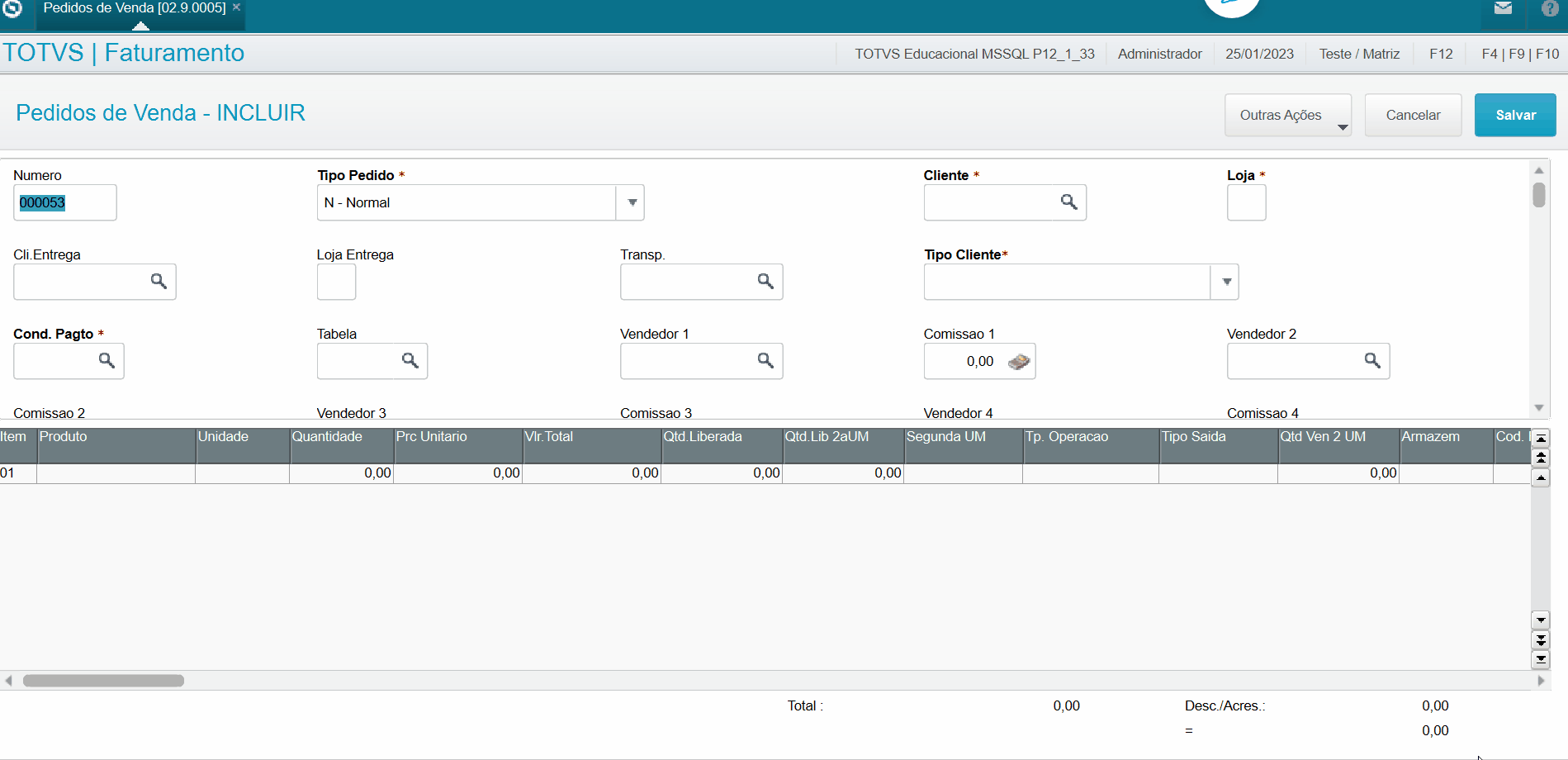Open the mail envelope icon in header
Screen dimensions: 1568x760
tap(1503, 8)
